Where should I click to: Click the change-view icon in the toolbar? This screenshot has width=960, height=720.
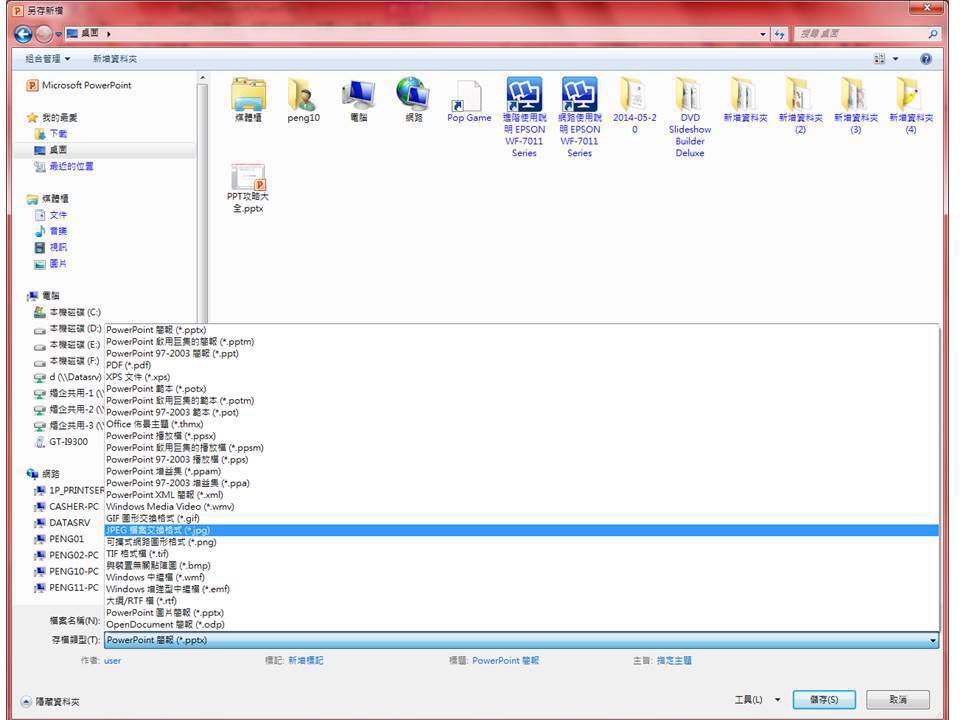click(879, 59)
